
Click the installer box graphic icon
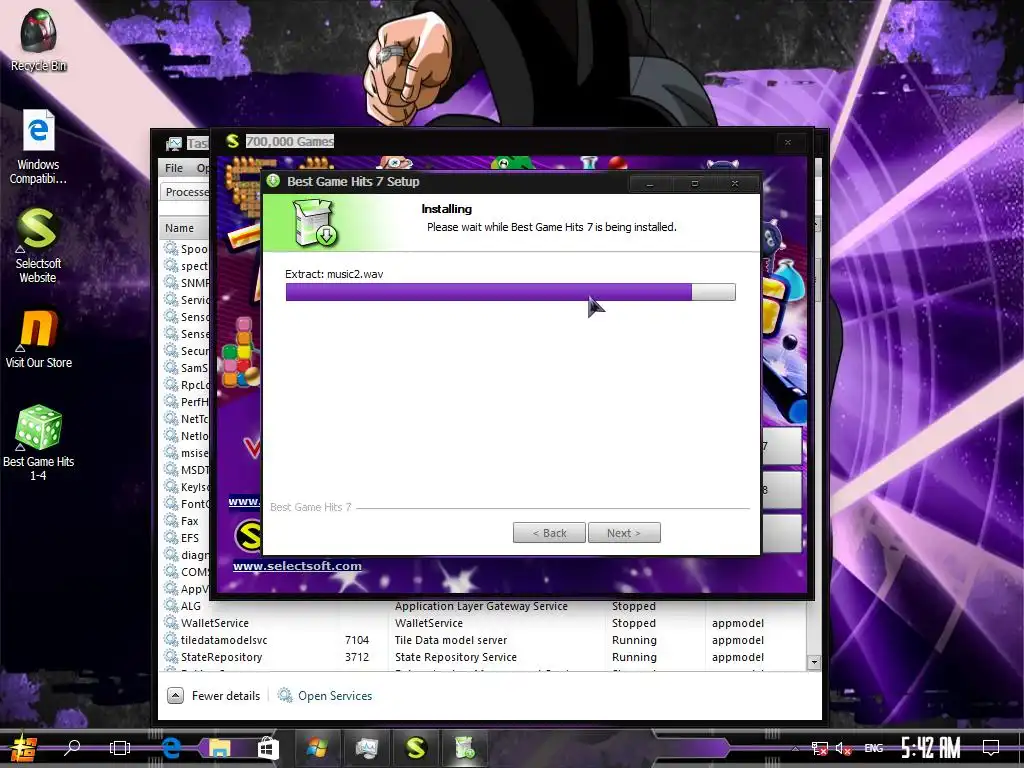pyautogui.click(x=314, y=223)
